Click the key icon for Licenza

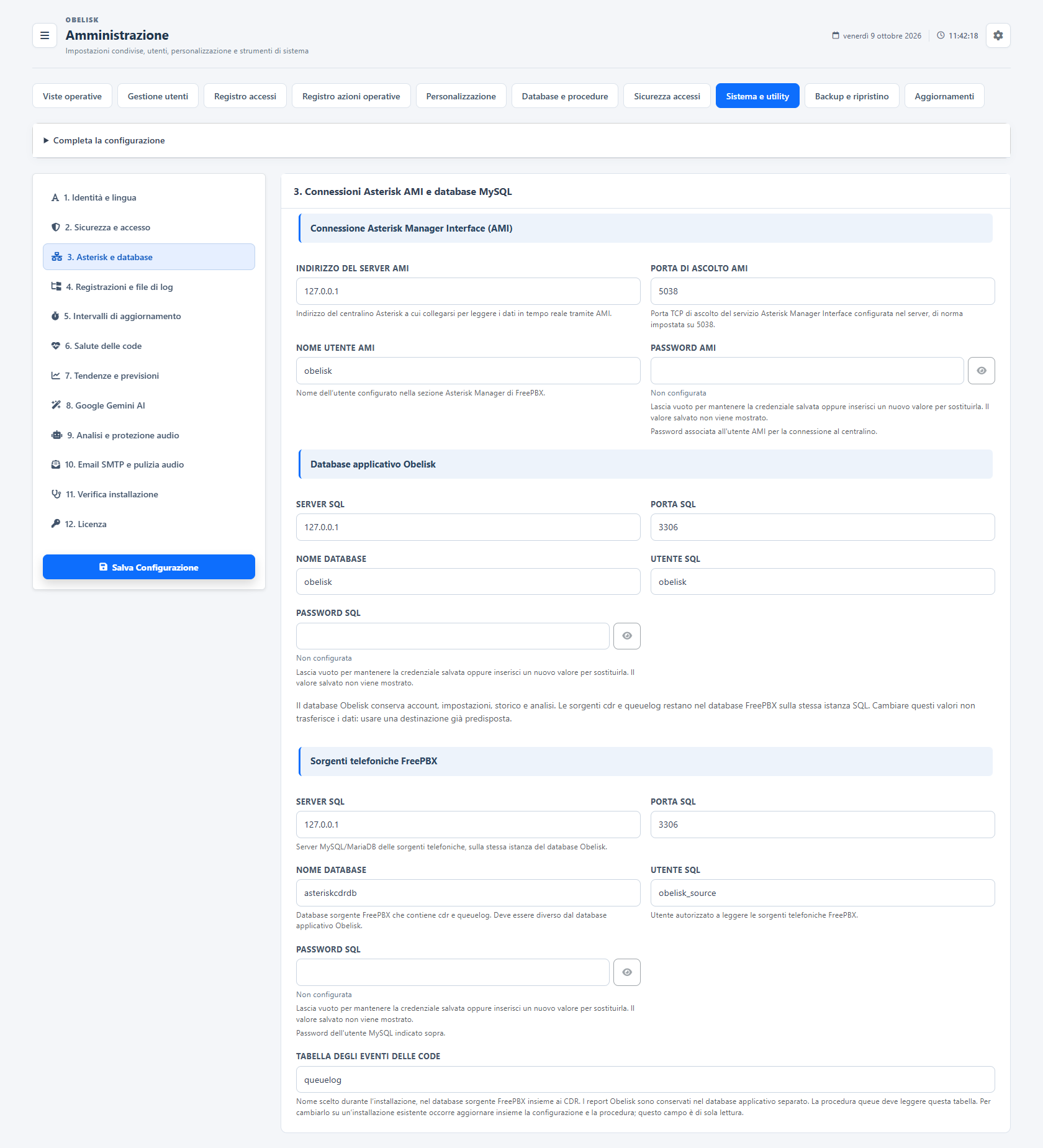tap(56, 524)
